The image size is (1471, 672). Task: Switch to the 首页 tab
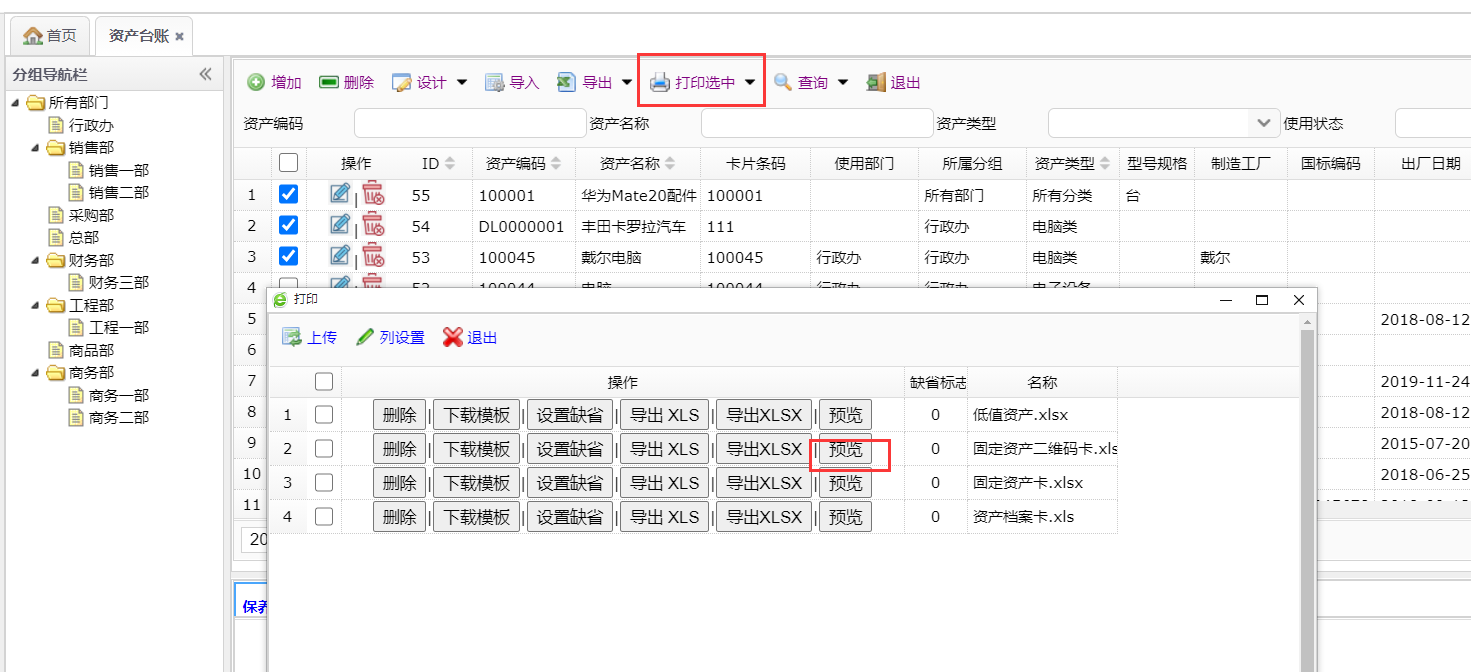tap(50, 36)
